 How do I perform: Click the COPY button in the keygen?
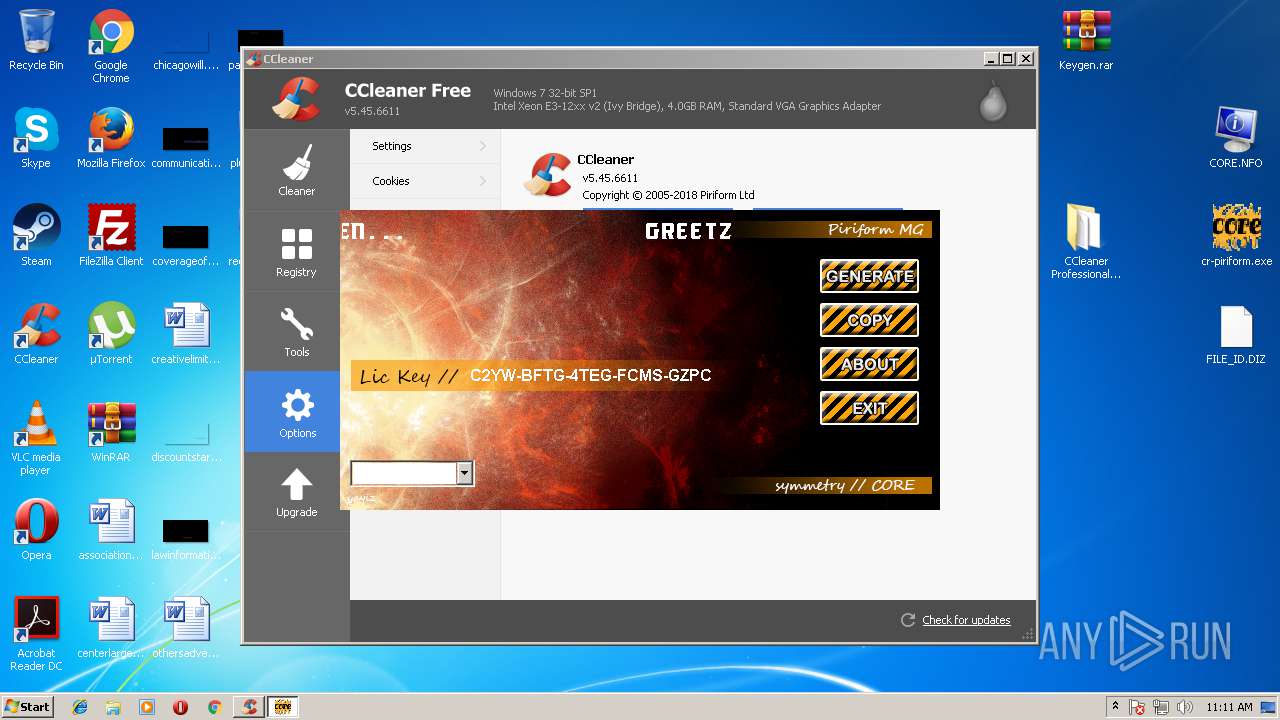pyautogui.click(x=869, y=320)
